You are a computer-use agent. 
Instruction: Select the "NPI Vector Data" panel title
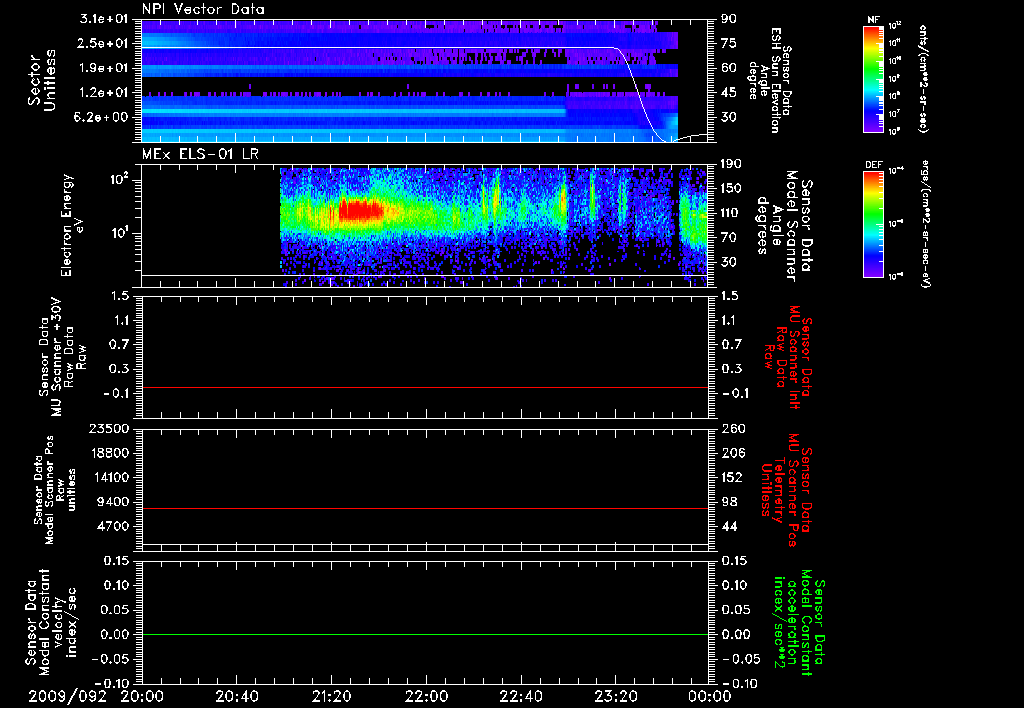[x=203, y=9]
